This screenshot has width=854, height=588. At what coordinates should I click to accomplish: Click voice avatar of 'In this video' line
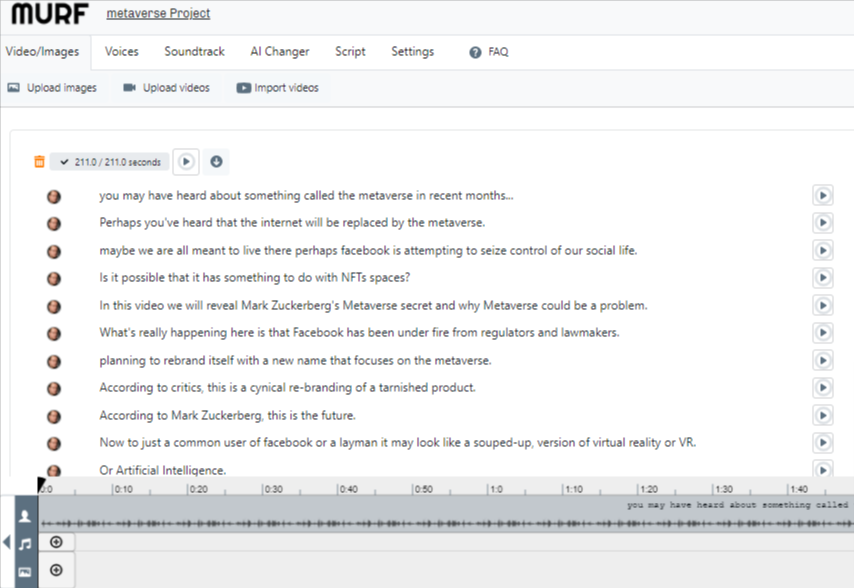tap(53, 307)
